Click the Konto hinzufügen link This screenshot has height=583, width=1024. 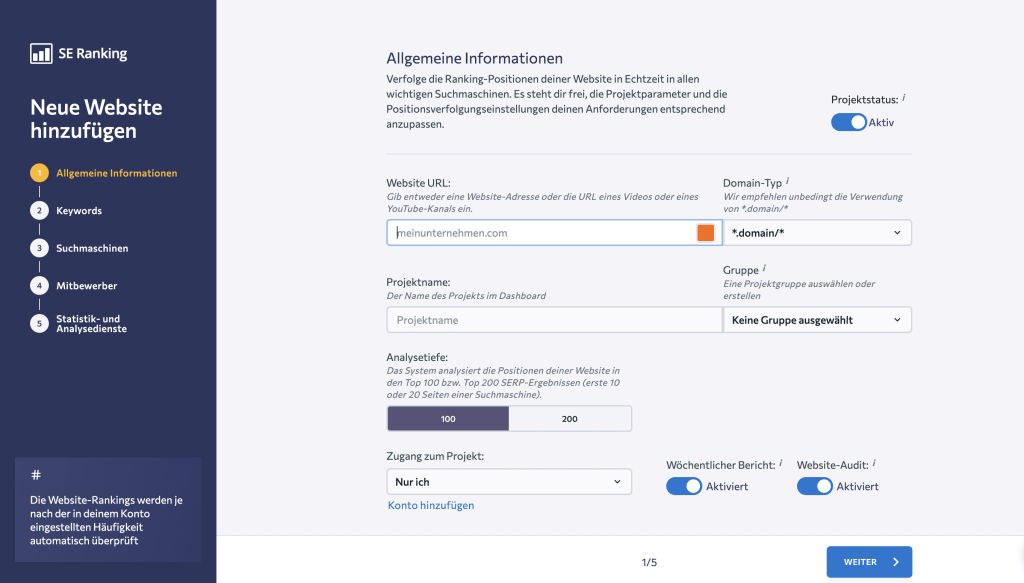coord(430,505)
